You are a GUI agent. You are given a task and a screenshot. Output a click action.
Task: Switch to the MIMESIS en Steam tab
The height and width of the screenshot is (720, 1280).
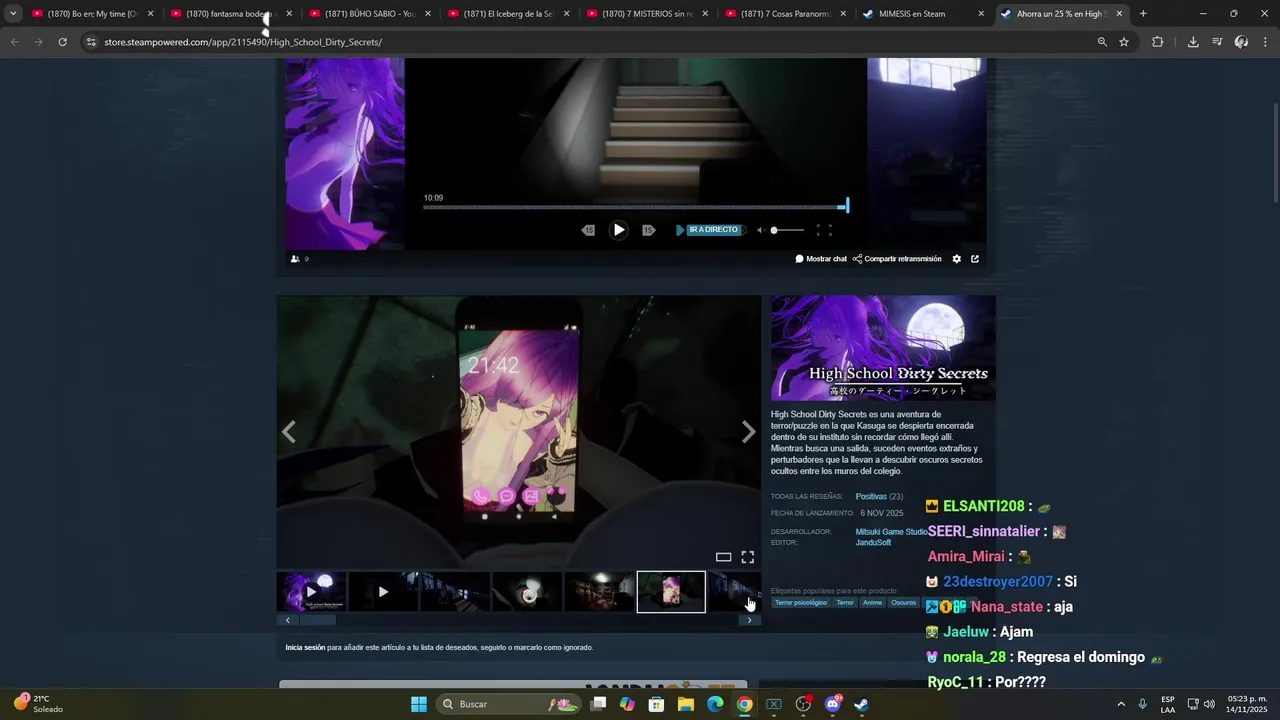pyautogui.click(x=923, y=14)
